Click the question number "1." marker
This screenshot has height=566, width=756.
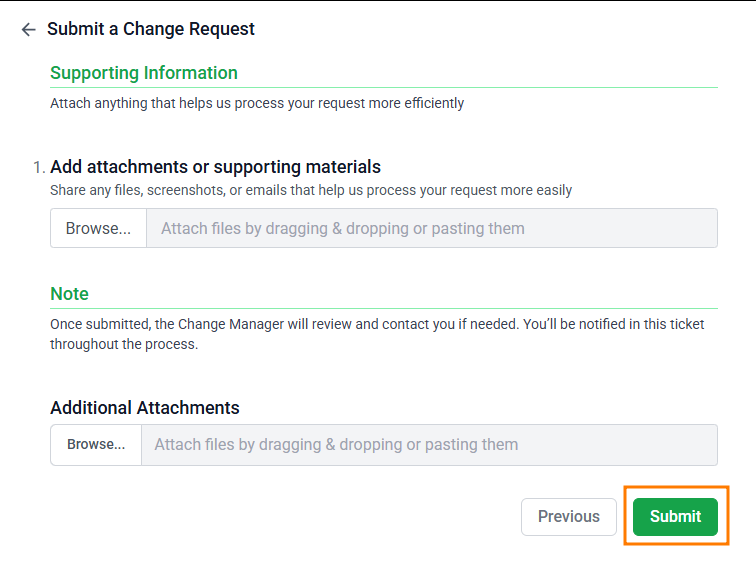pos(39,167)
